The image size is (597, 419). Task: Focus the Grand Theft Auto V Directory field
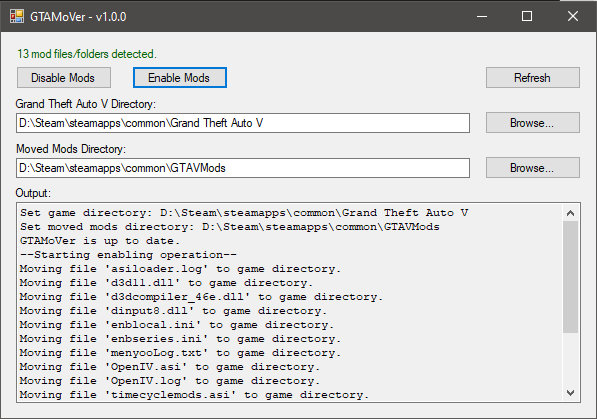point(243,123)
